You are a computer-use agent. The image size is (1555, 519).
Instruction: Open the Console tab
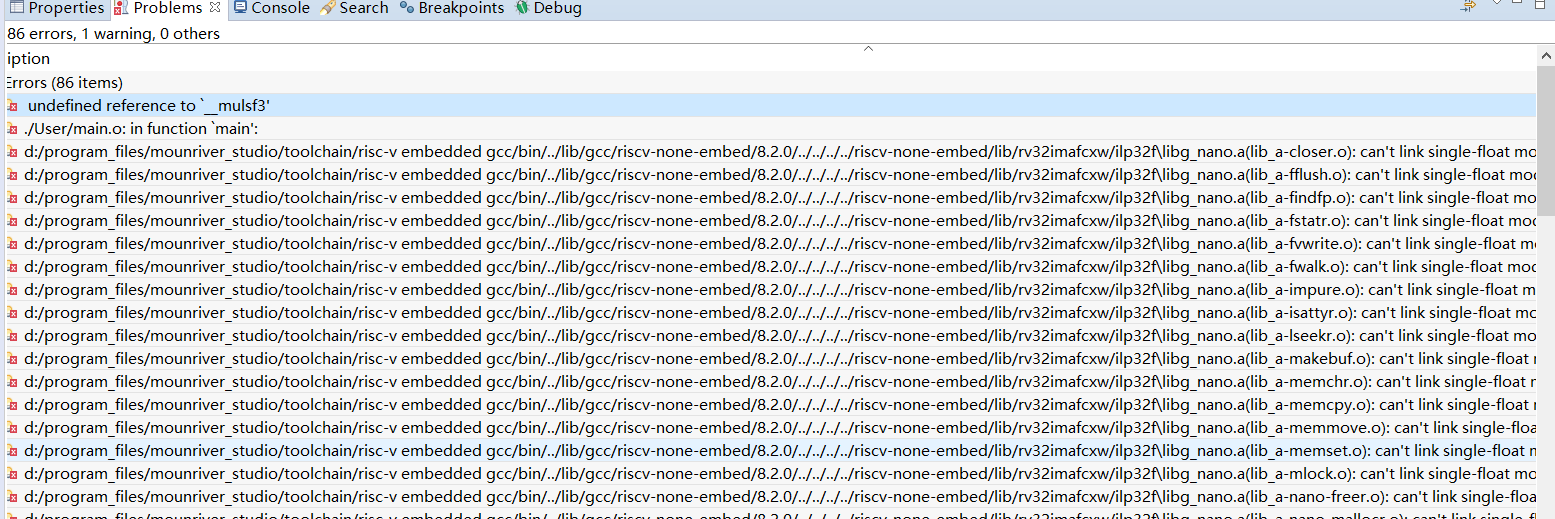(280, 8)
